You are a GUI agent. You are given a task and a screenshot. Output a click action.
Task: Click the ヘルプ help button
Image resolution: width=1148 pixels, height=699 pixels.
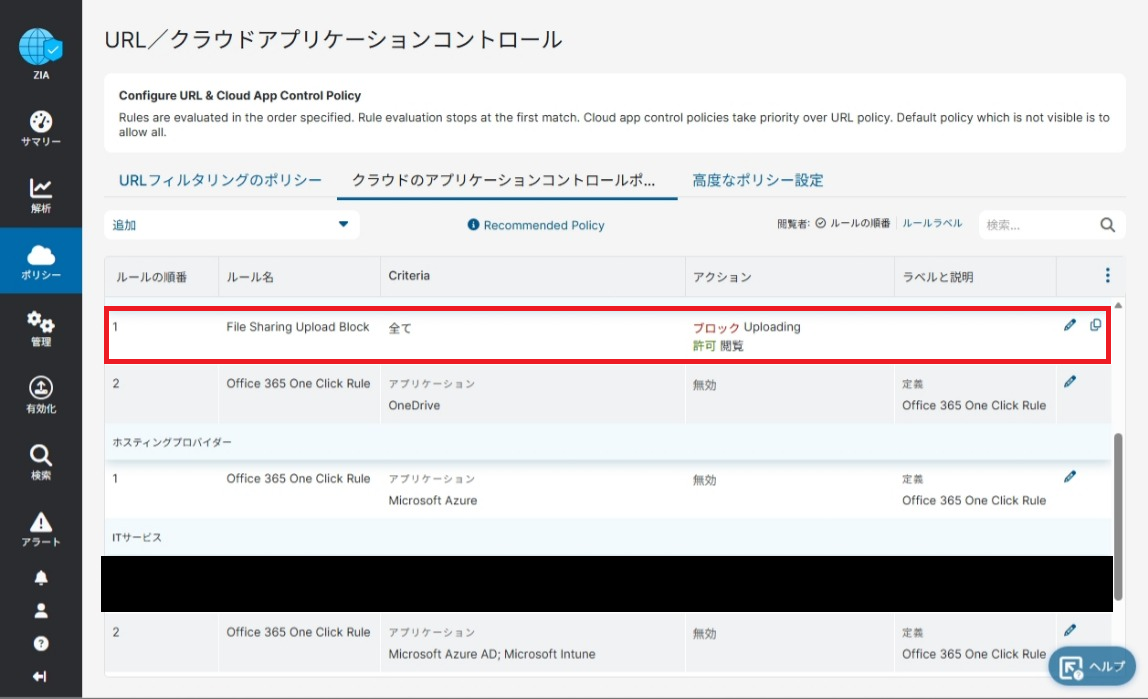(1091, 667)
